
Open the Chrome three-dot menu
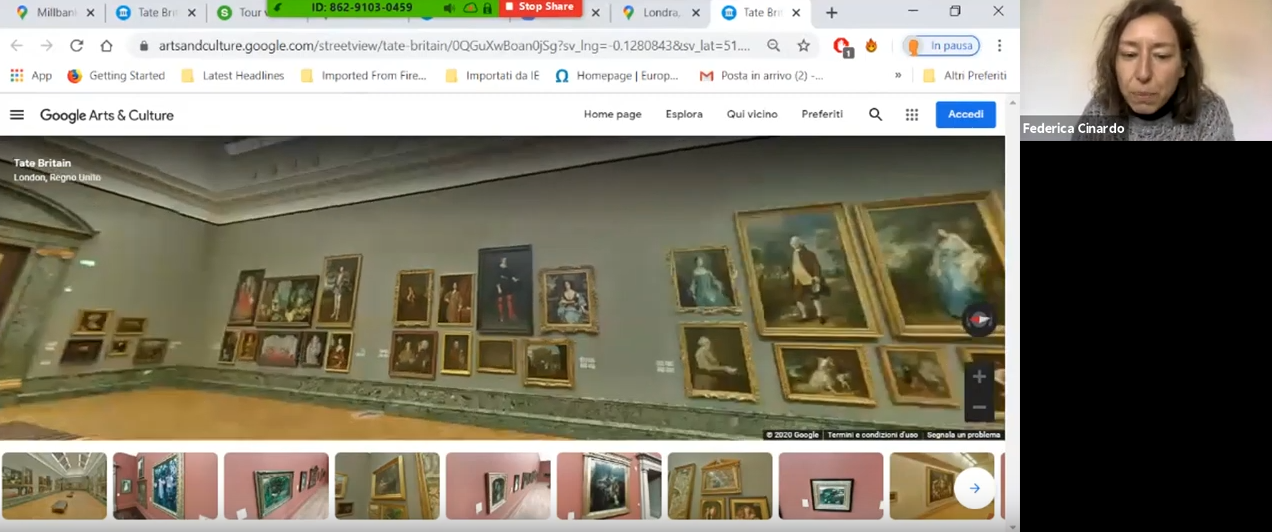point(999,46)
